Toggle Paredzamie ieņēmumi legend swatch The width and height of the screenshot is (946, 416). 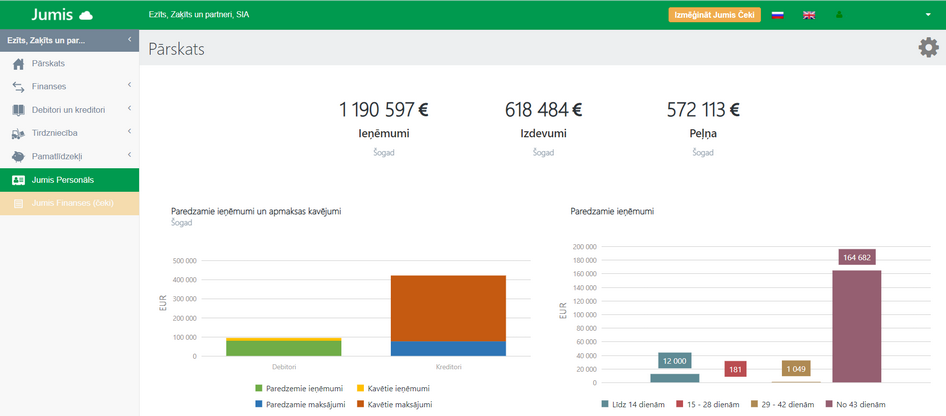[259, 388]
